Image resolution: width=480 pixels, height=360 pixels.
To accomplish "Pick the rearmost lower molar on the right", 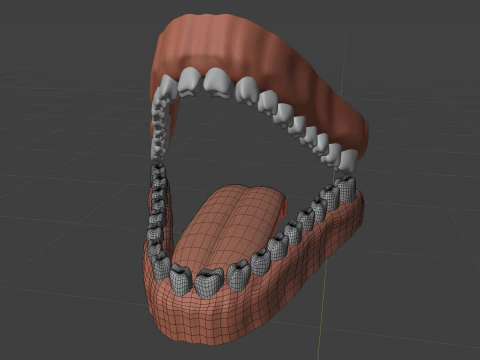I will tap(347, 189).
